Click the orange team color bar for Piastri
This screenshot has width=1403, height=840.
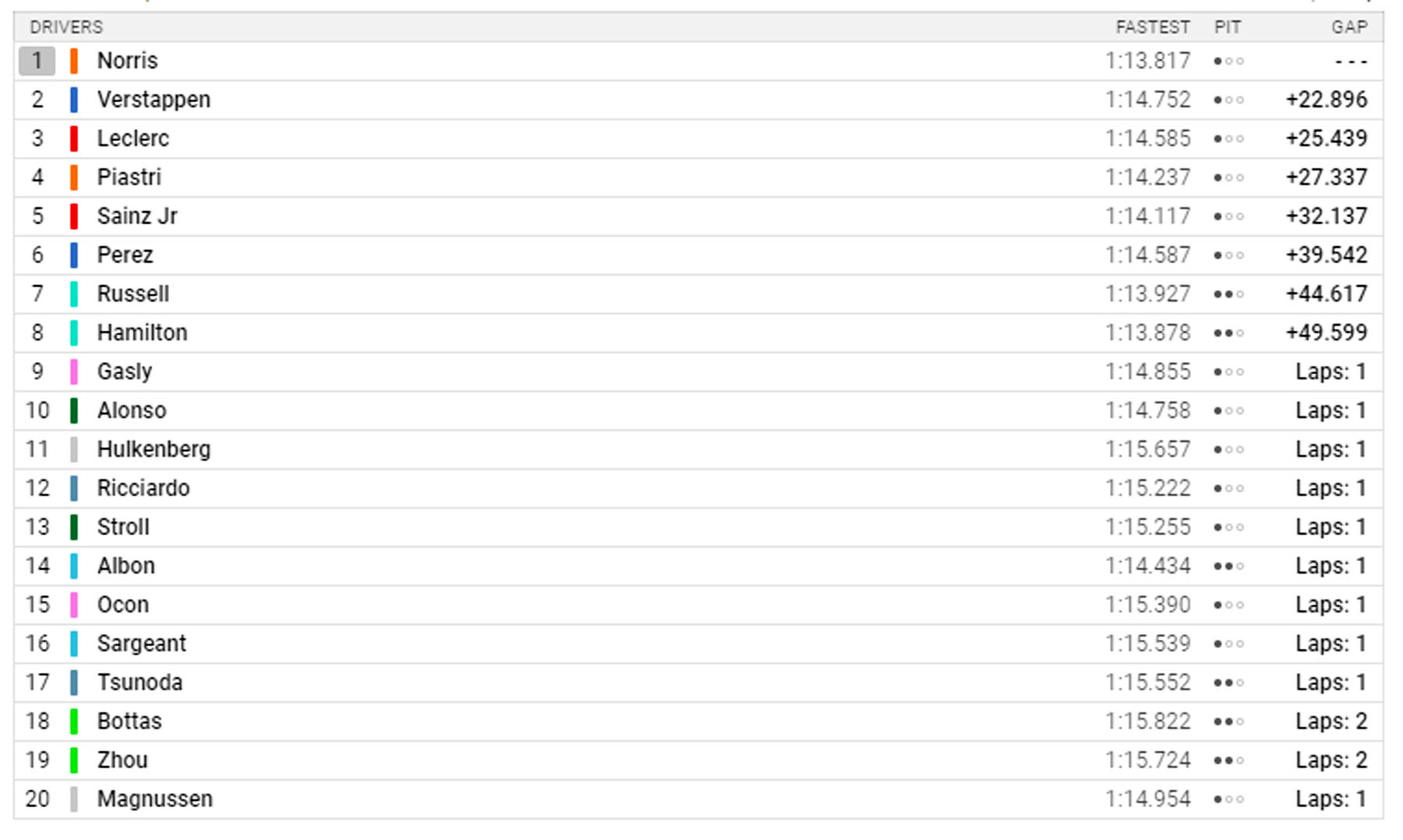(x=74, y=177)
